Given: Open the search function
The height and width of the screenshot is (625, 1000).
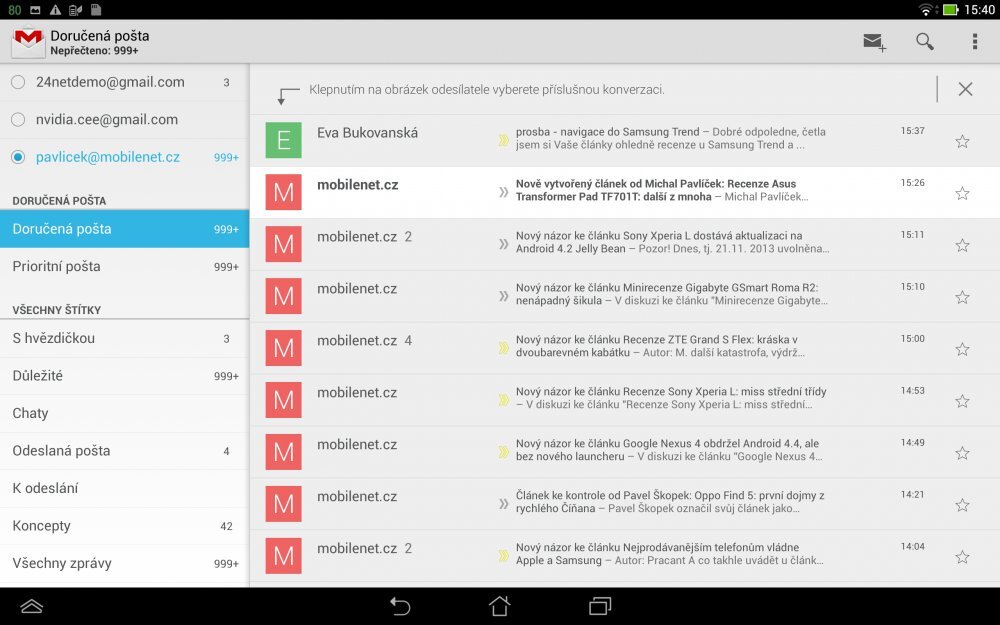Looking at the screenshot, I should click(x=924, y=42).
